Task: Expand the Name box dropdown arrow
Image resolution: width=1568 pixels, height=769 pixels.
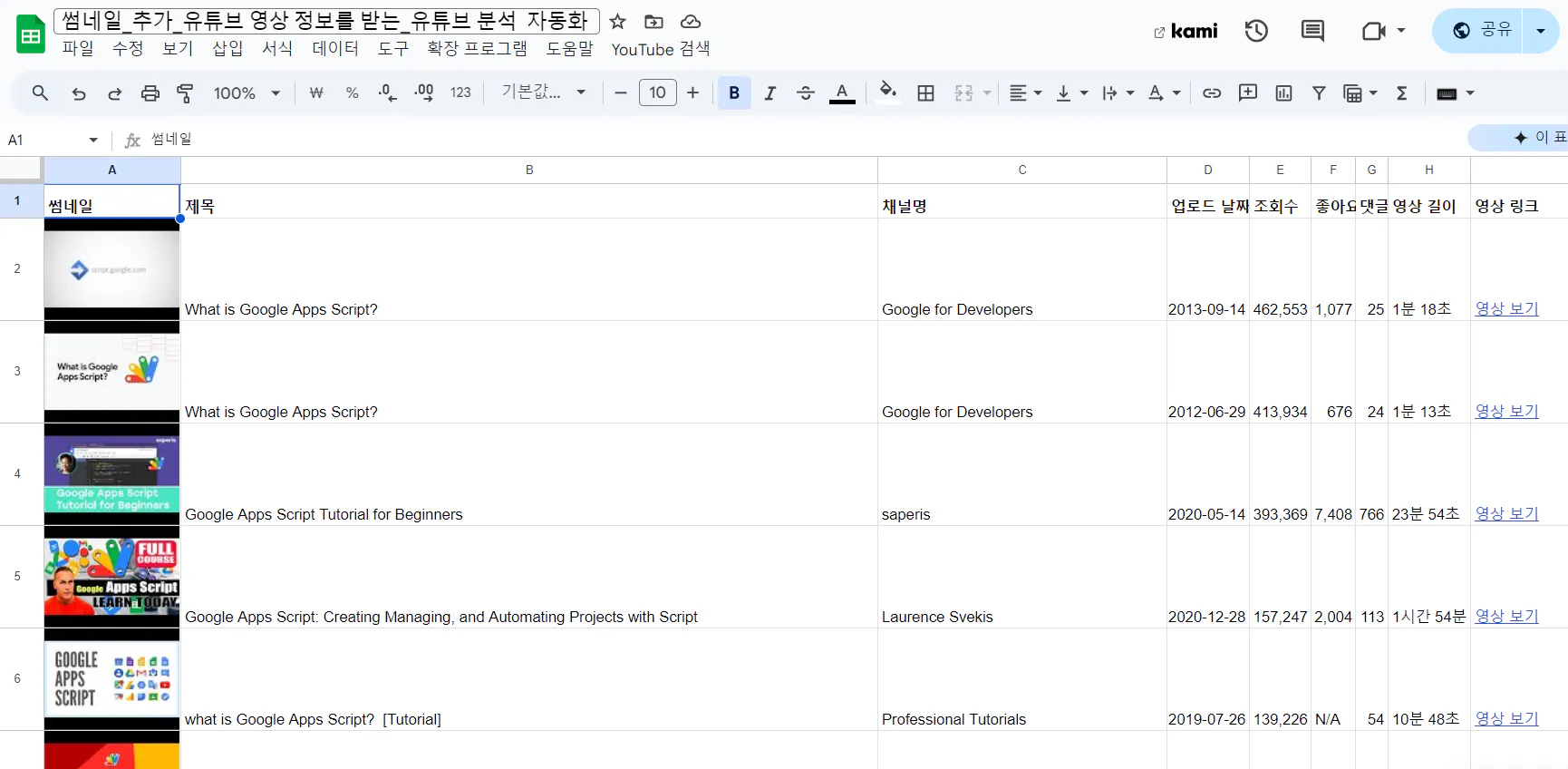Action: point(93,140)
